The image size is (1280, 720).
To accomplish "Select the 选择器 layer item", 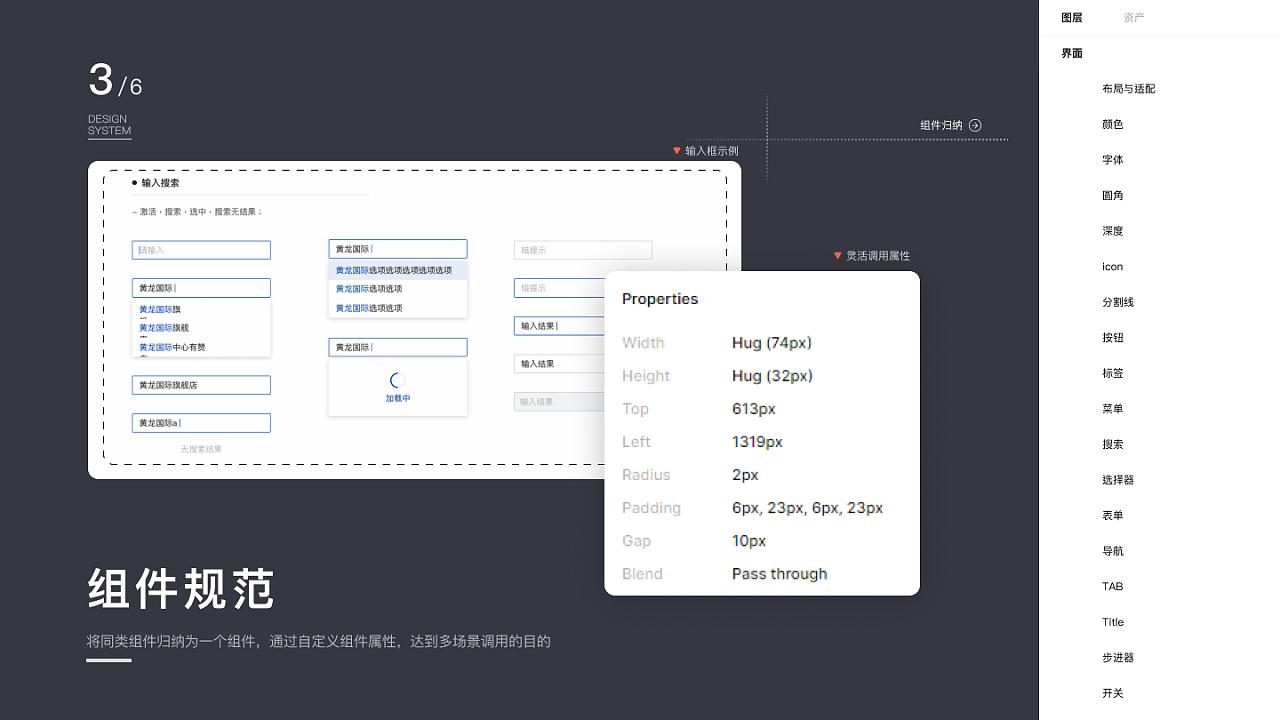I will coord(1117,480).
